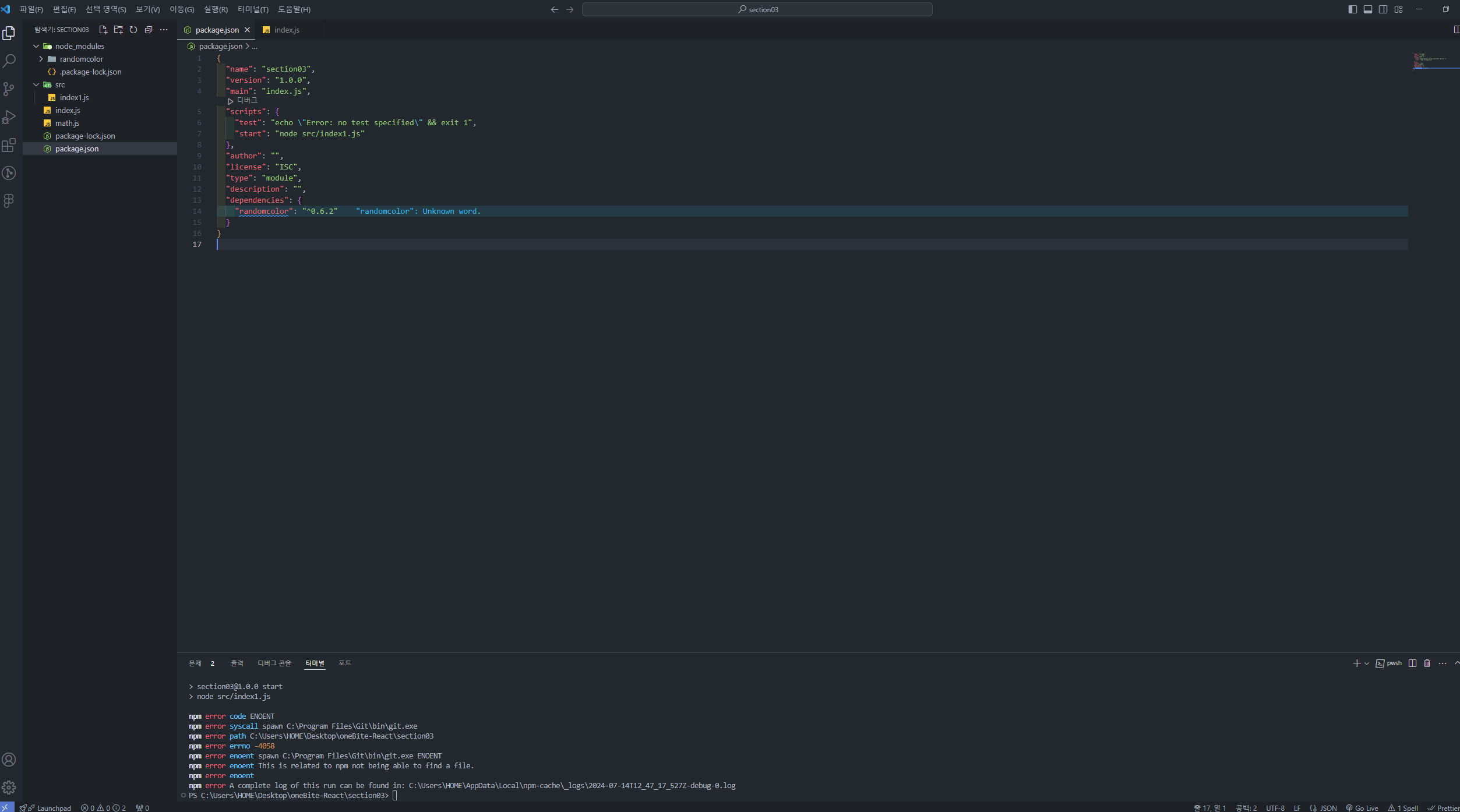Toggle the primary side bar visibility

(x=1353, y=9)
